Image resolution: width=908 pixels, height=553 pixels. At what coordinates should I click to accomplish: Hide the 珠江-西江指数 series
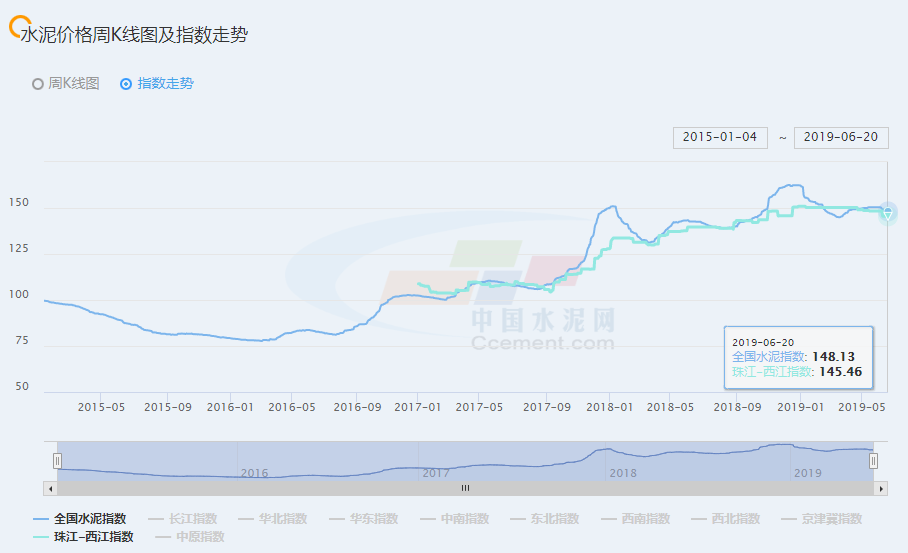click(83, 537)
